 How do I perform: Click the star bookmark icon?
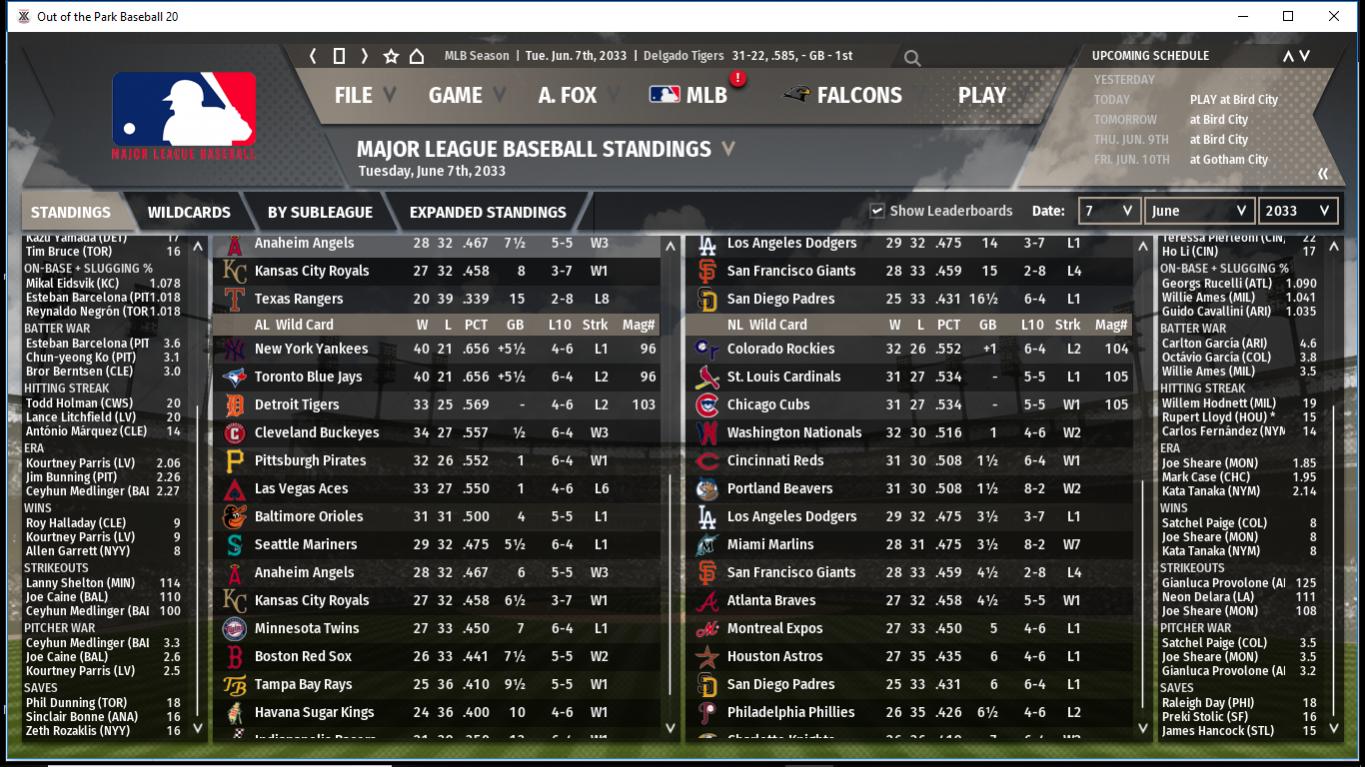click(x=391, y=56)
